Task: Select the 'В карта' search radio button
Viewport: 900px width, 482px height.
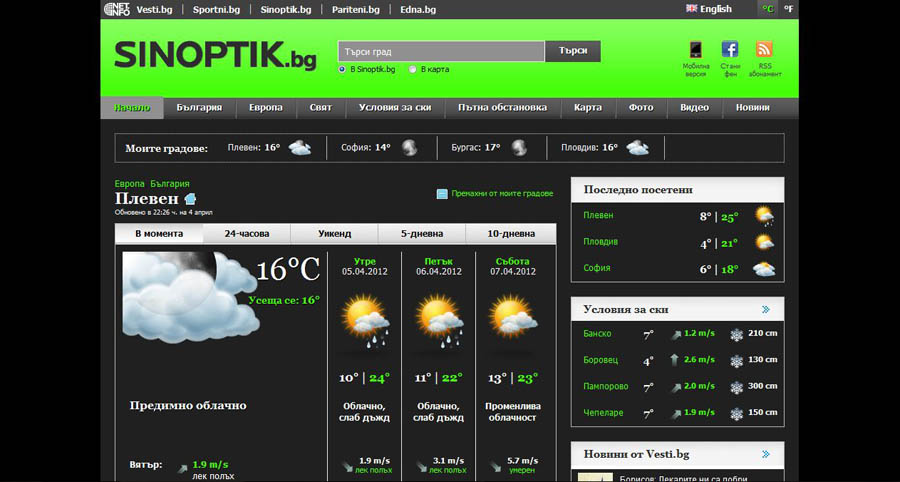Action: pyautogui.click(x=413, y=69)
